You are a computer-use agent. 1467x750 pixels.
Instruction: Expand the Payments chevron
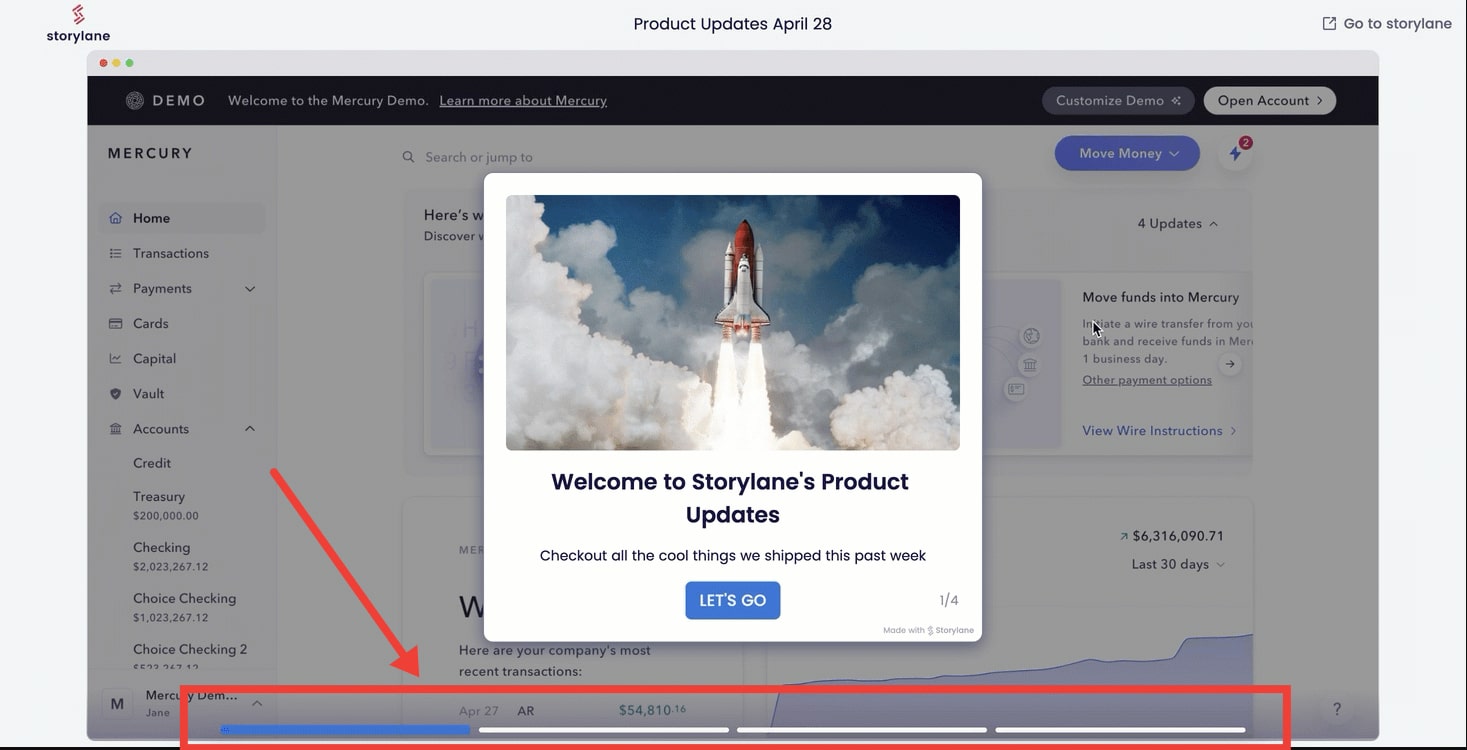click(x=250, y=289)
